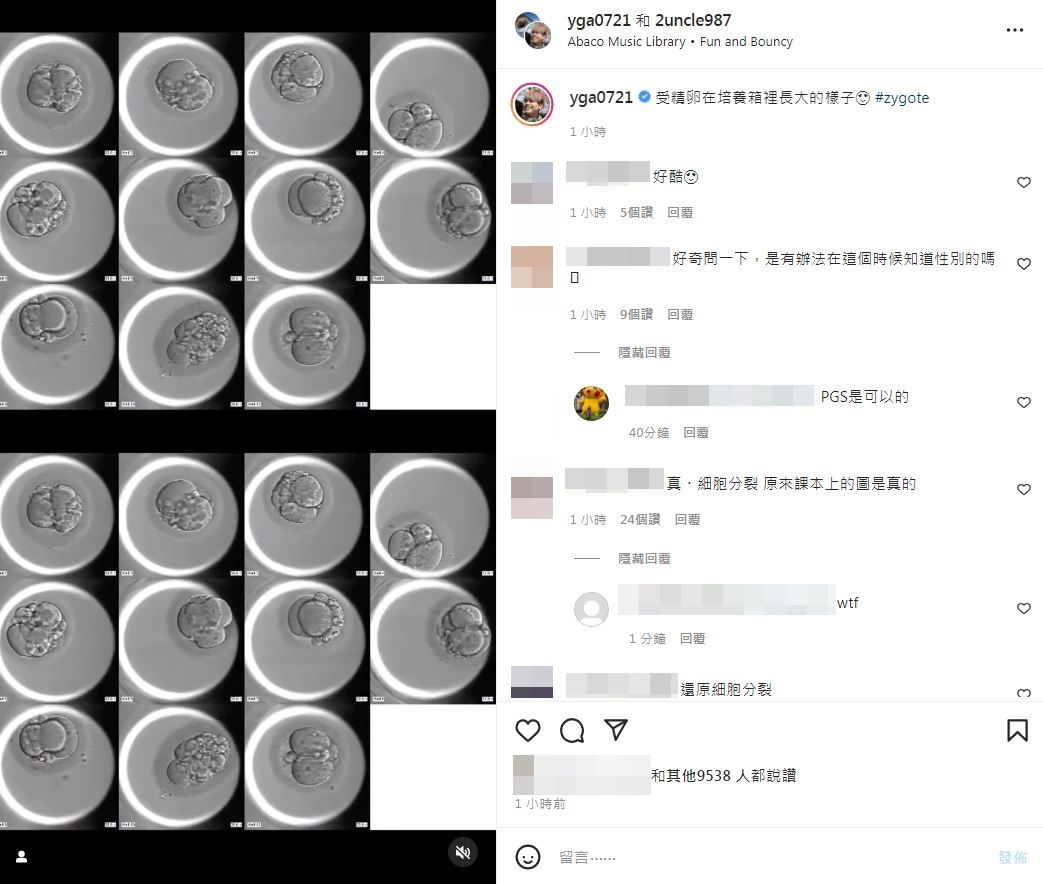Image resolution: width=1043 pixels, height=884 pixels.
Task: Reply to the 好酷 comment
Action: tap(680, 213)
